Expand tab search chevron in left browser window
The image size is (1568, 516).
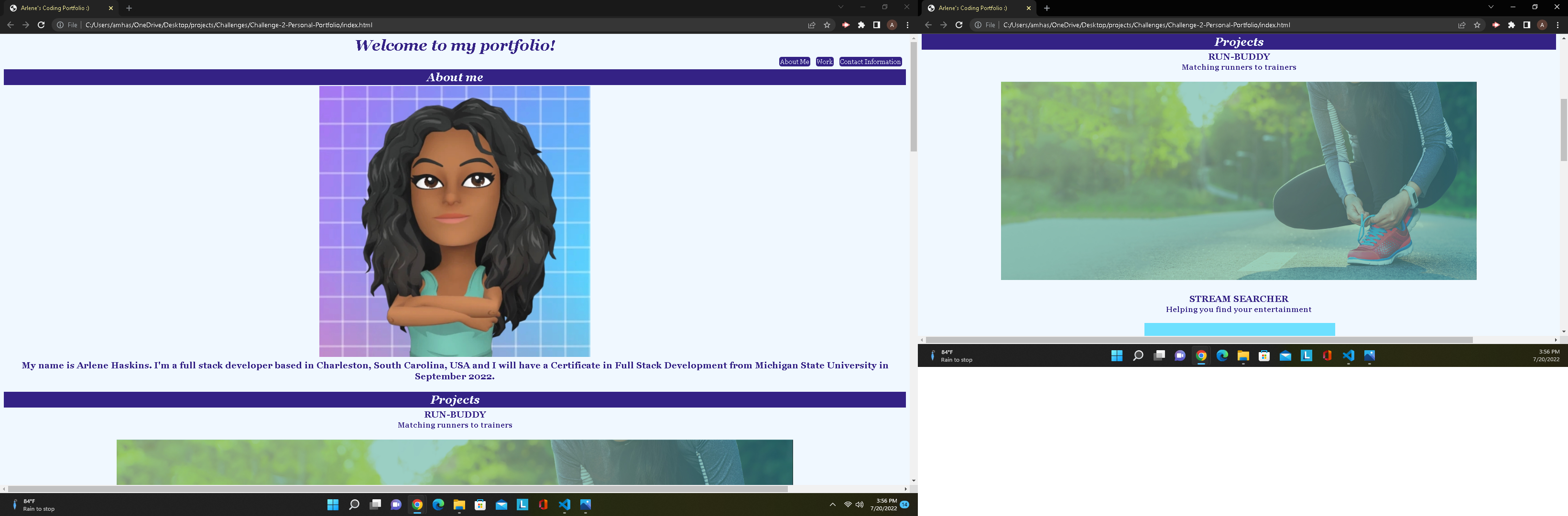click(840, 7)
